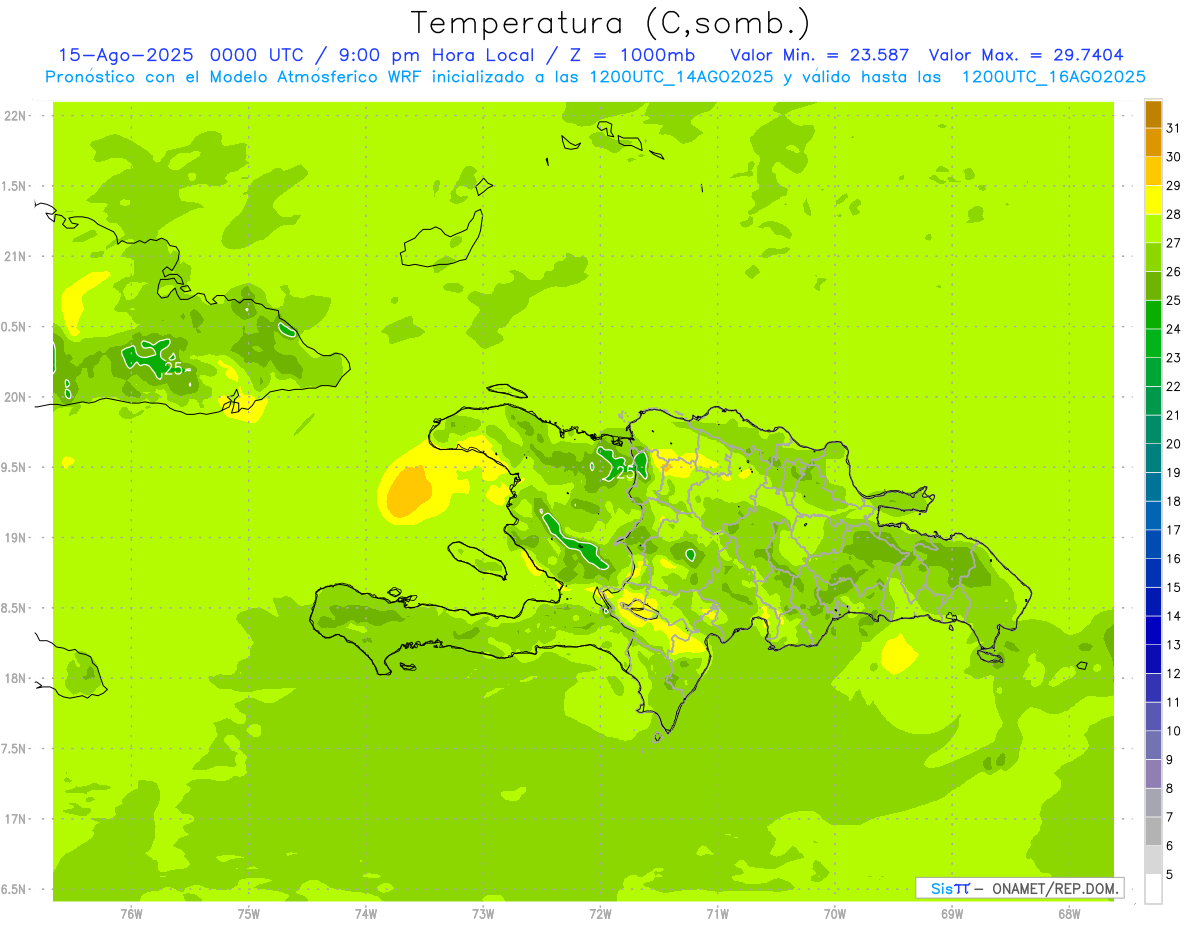The width and height of the screenshot is (1200, 927).
Task: Click the "76W" longitude axis label
Action: [131, 913]
